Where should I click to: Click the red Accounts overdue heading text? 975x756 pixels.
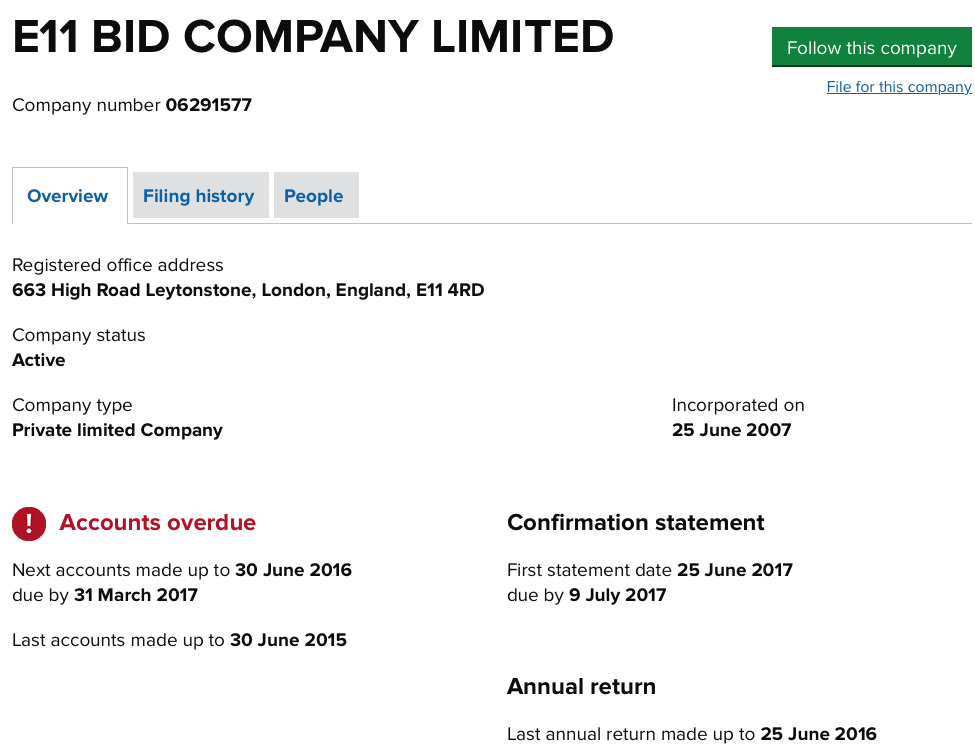pyautogui.click(x=157, y=523)
